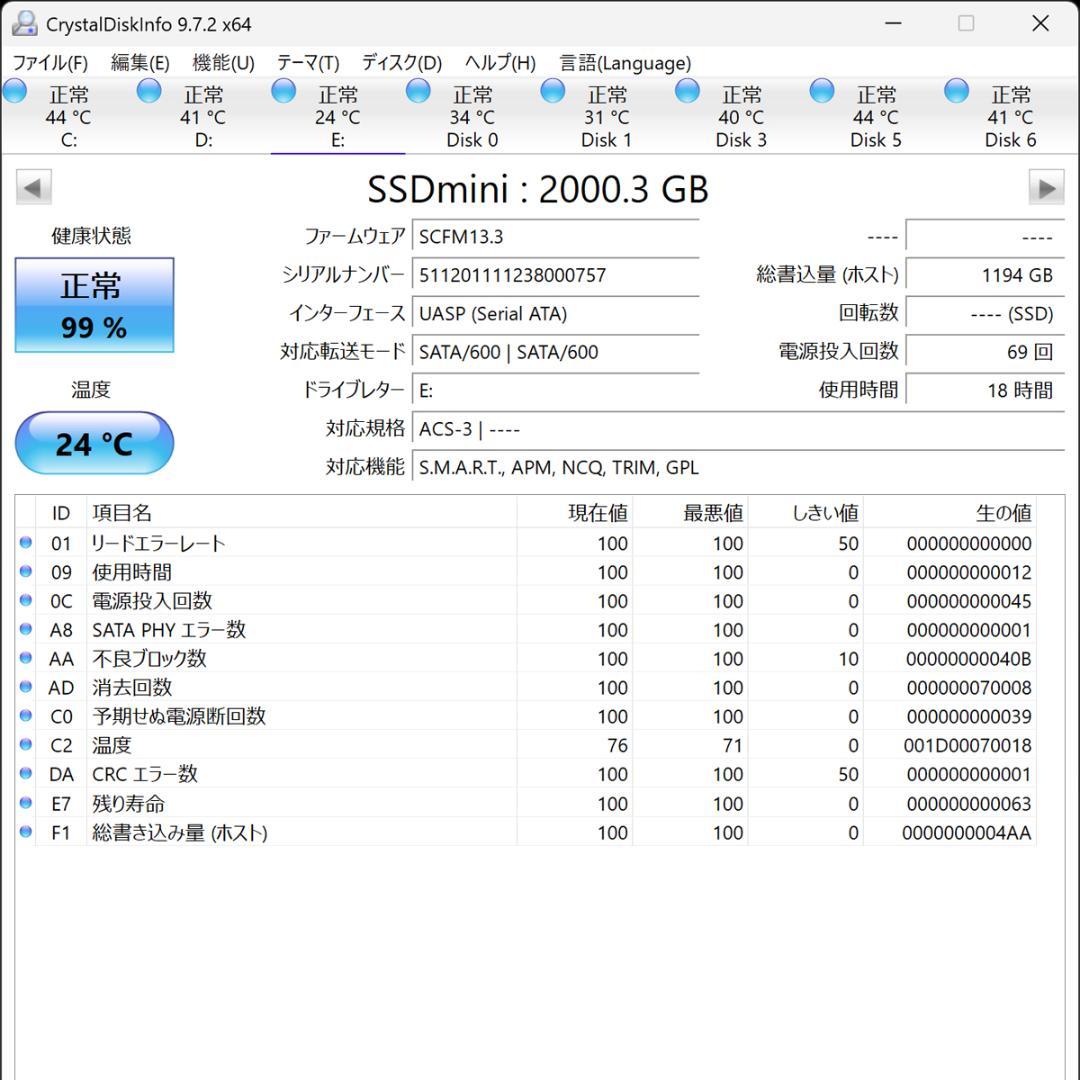Open the 言語(Language) menu
Screen dimensions: 1080x1080
click(x=625, y=62)
